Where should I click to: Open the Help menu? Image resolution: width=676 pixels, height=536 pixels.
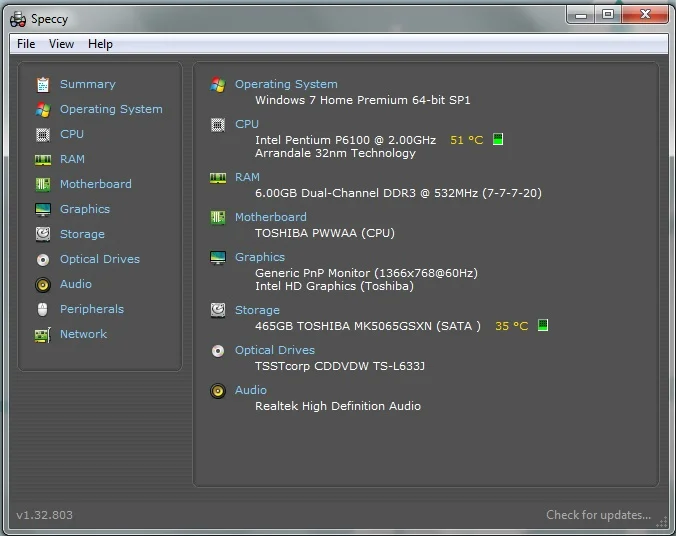point(100,44)
